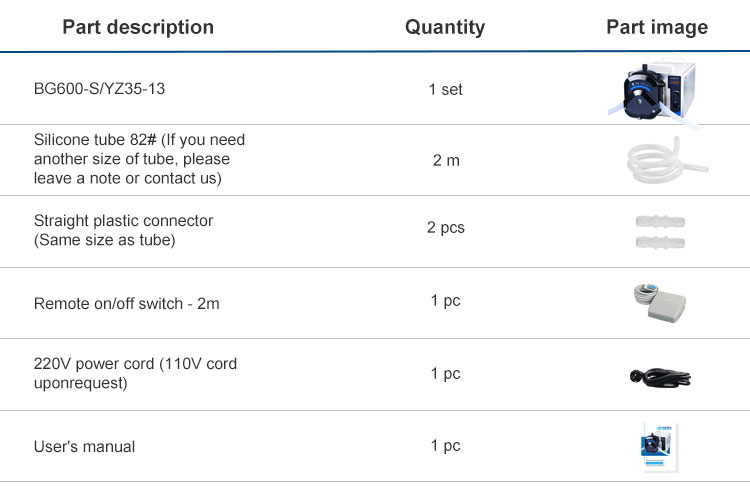Click the peristaltic pump product image
Viewport: 750px width, 504px height.
pyautogui.click(x=654, y=92)
